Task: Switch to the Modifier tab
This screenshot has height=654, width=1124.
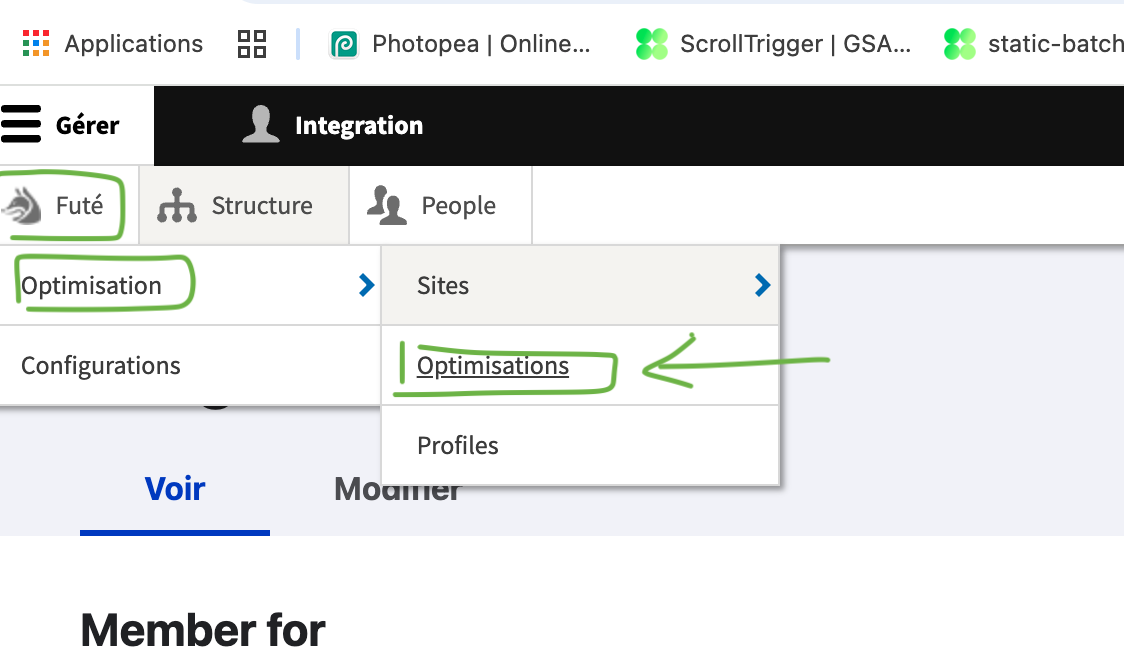Action: 397,489
